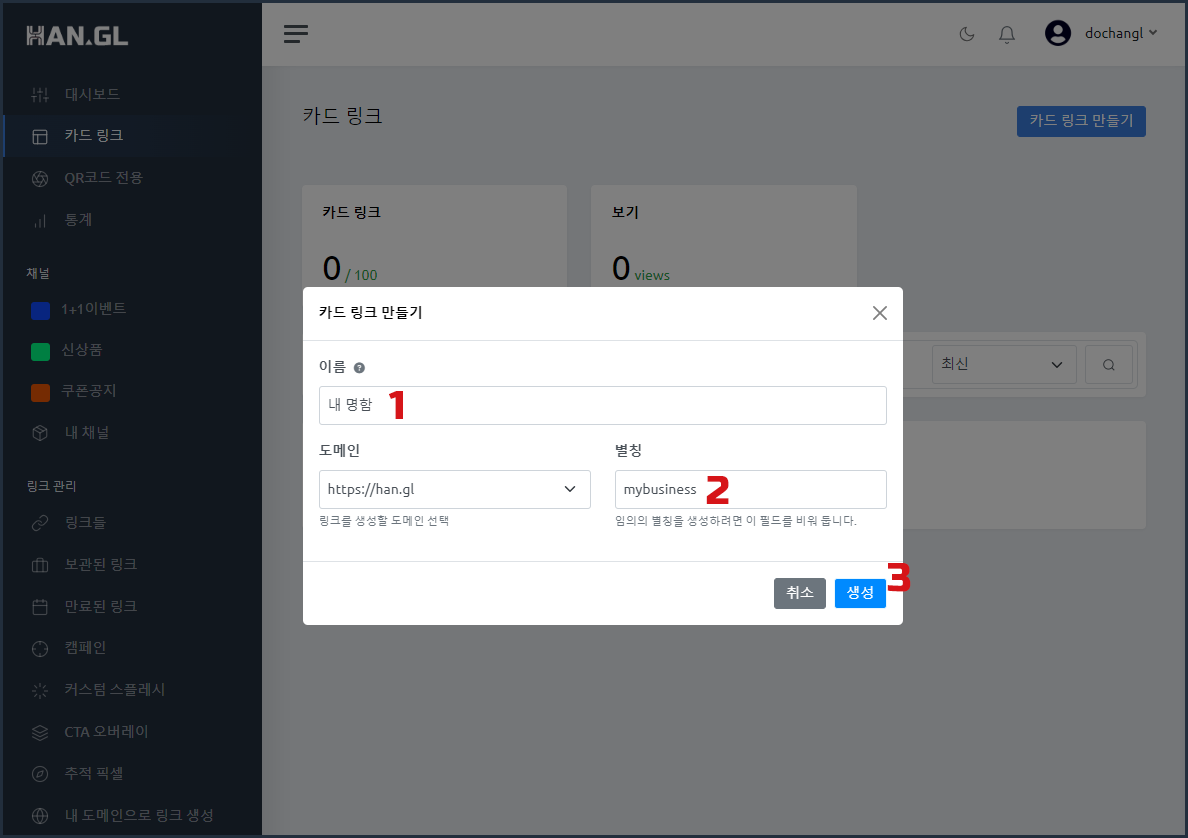Open the 신상품 channel
This screenshot has height=838, width=1188.
[x=81, y=349]
